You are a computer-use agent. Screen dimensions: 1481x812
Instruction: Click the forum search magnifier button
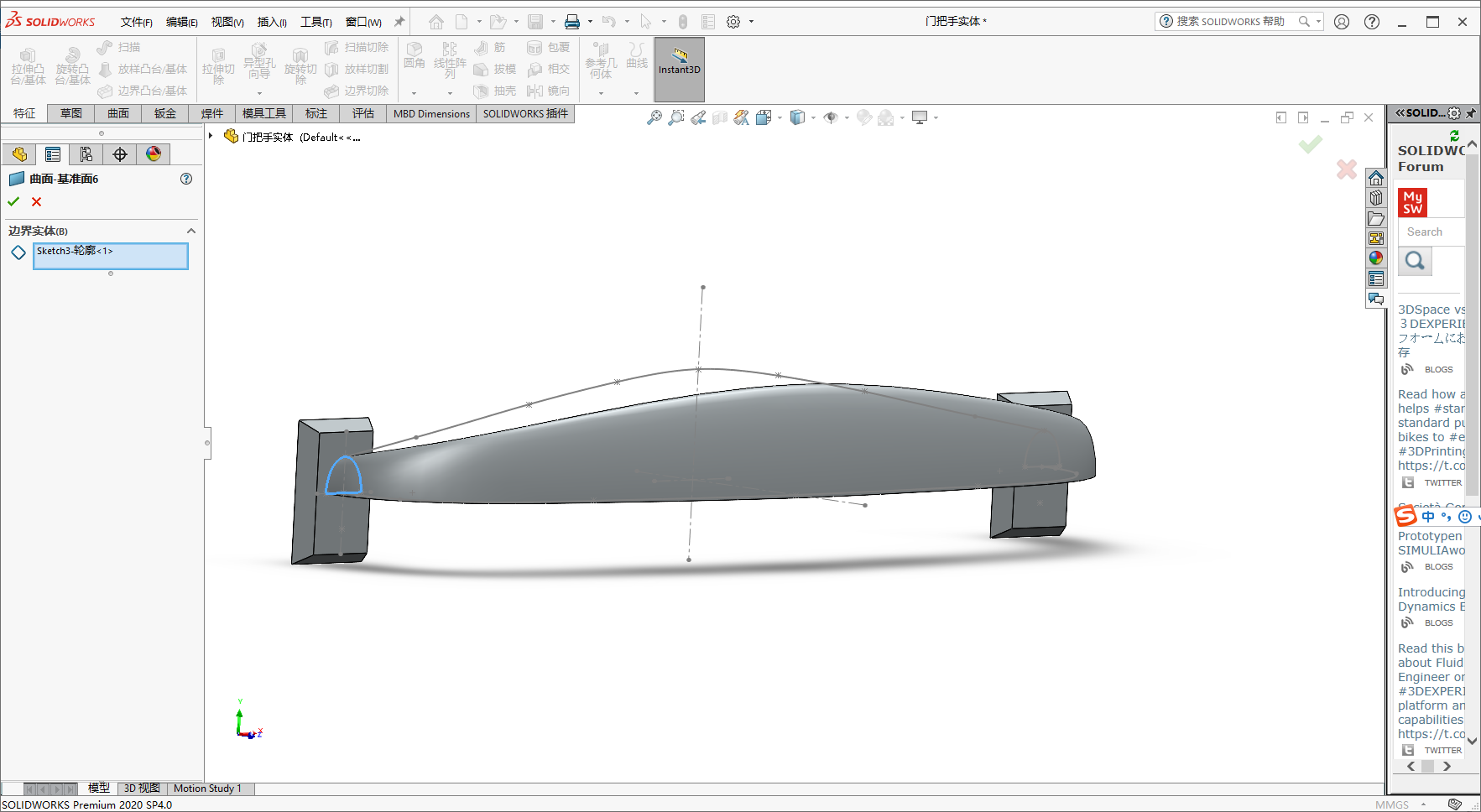pos(1415,261)
